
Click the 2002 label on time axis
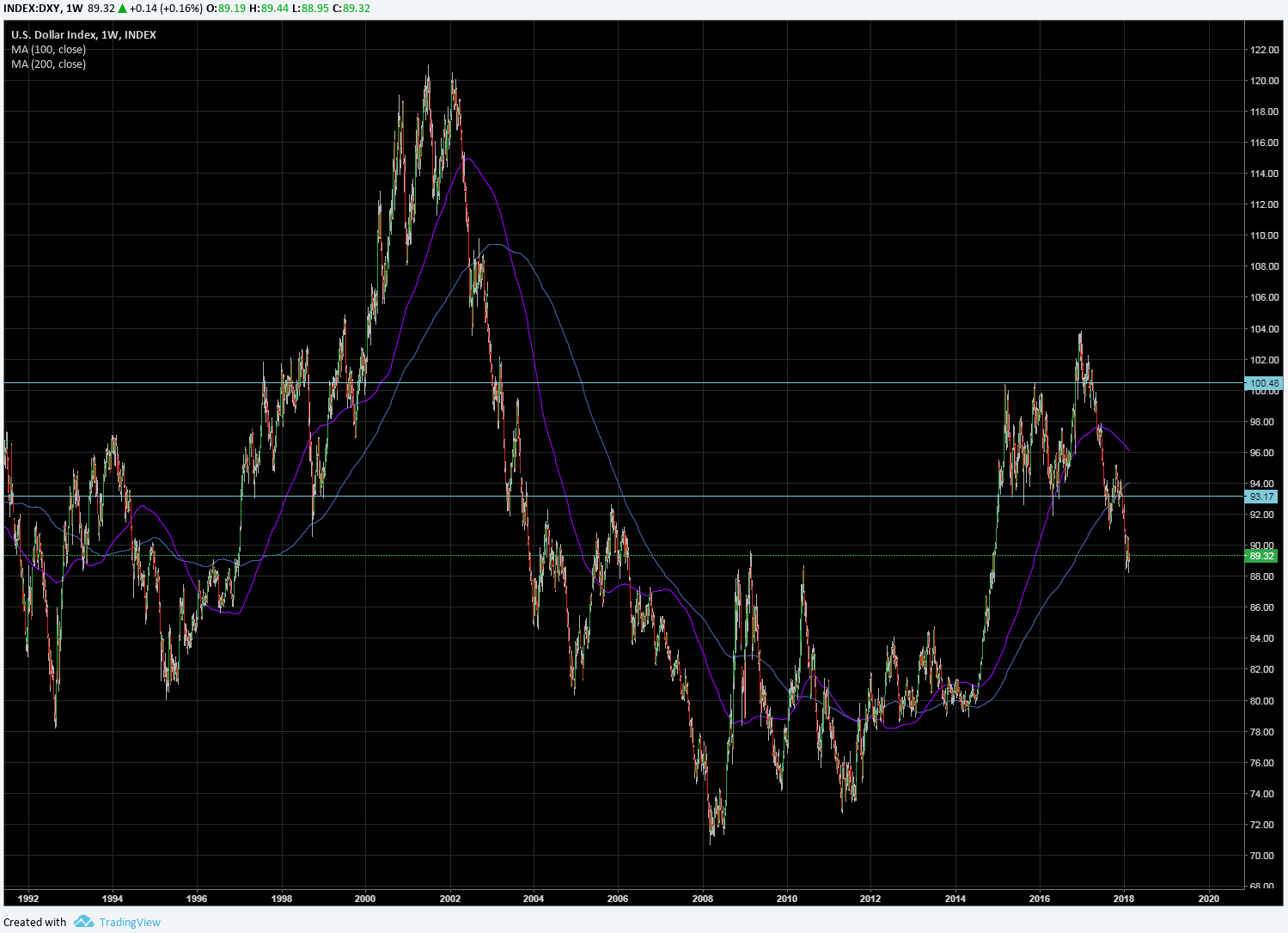click(x=450, y=899)
